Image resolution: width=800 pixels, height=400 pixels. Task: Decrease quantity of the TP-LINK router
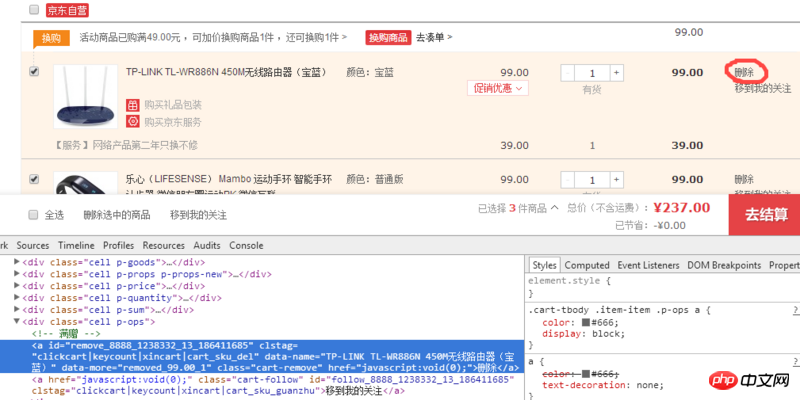pyautogui.click(x=568, y=73)
